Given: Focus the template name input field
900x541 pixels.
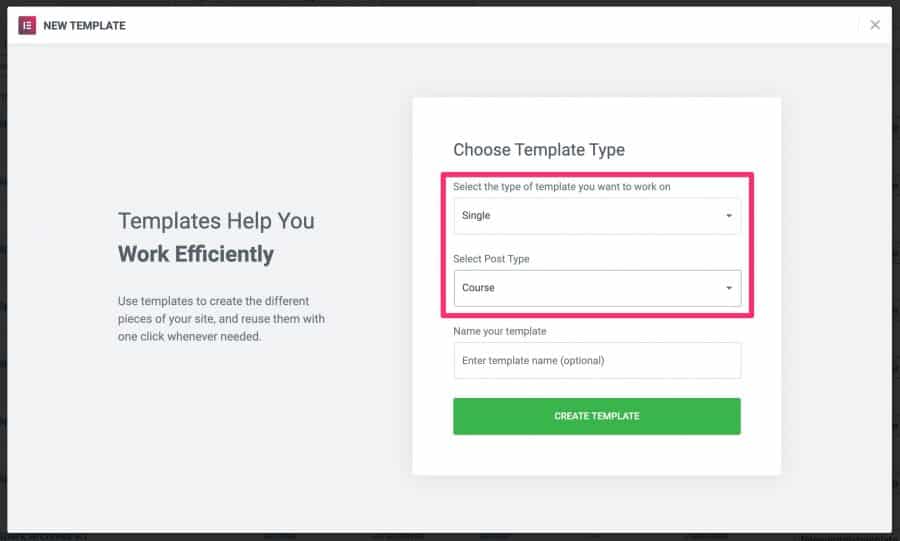Looking at the screenshot, I should tap(596, 360).
